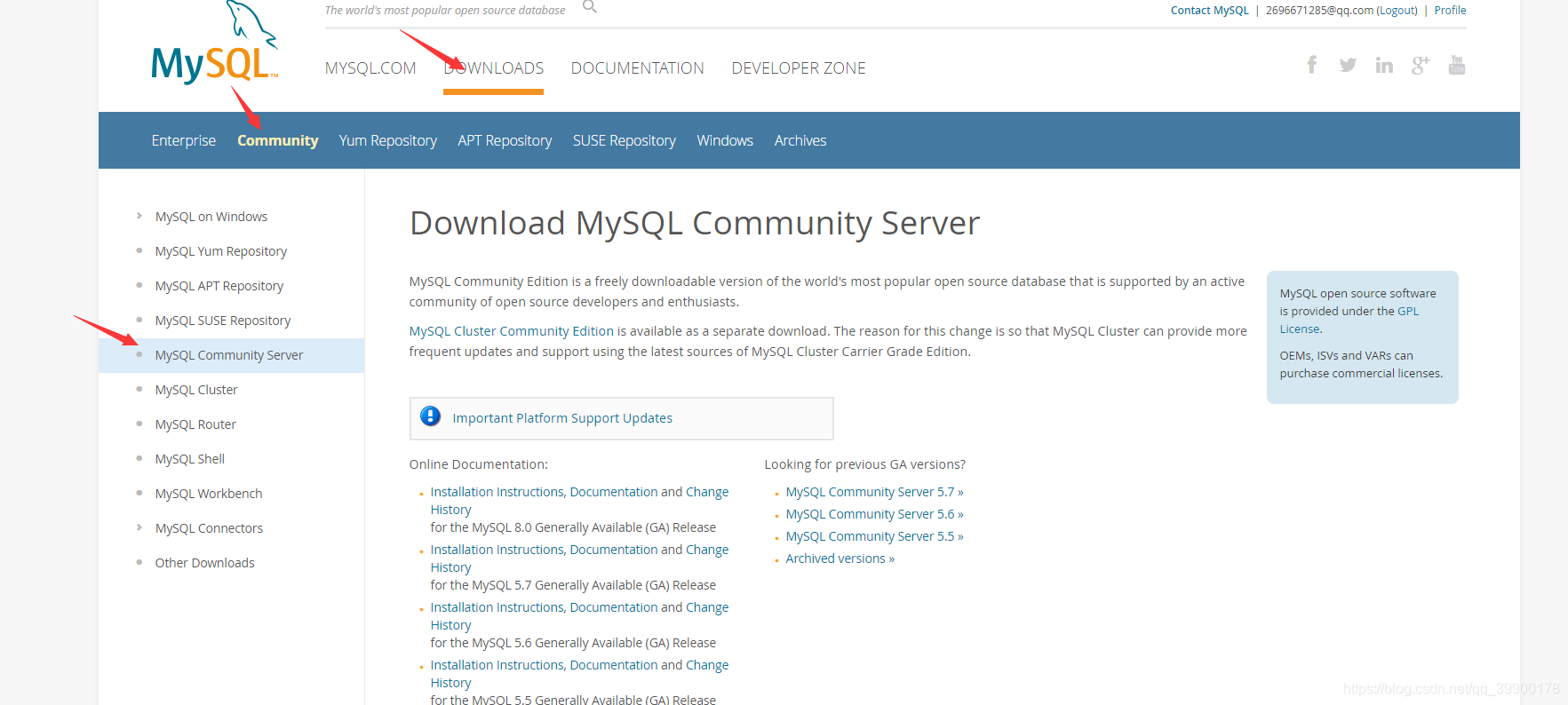1568x705 pixels.
Task: Open MySQL Facebook page icon
Action: 1311,64
